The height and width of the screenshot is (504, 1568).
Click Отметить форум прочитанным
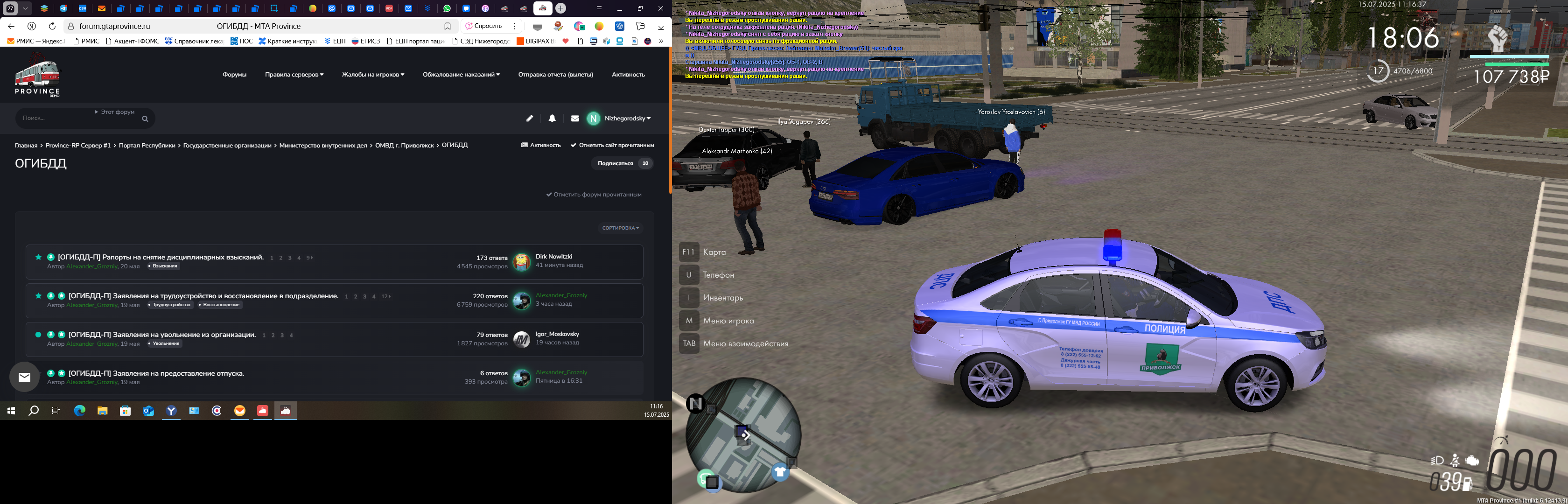(x=594, y=195)
